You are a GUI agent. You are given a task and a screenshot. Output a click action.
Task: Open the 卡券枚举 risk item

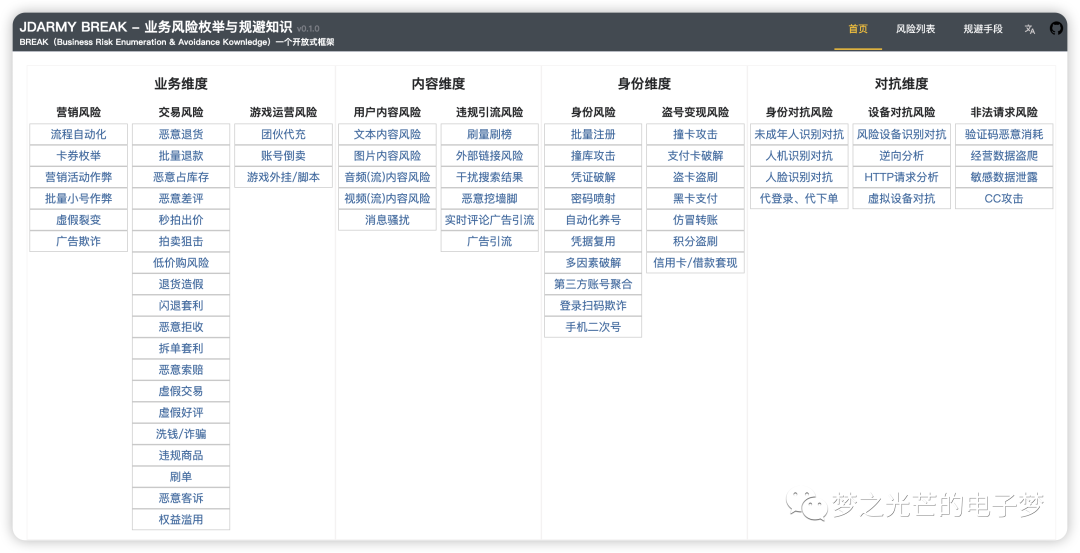79,156
